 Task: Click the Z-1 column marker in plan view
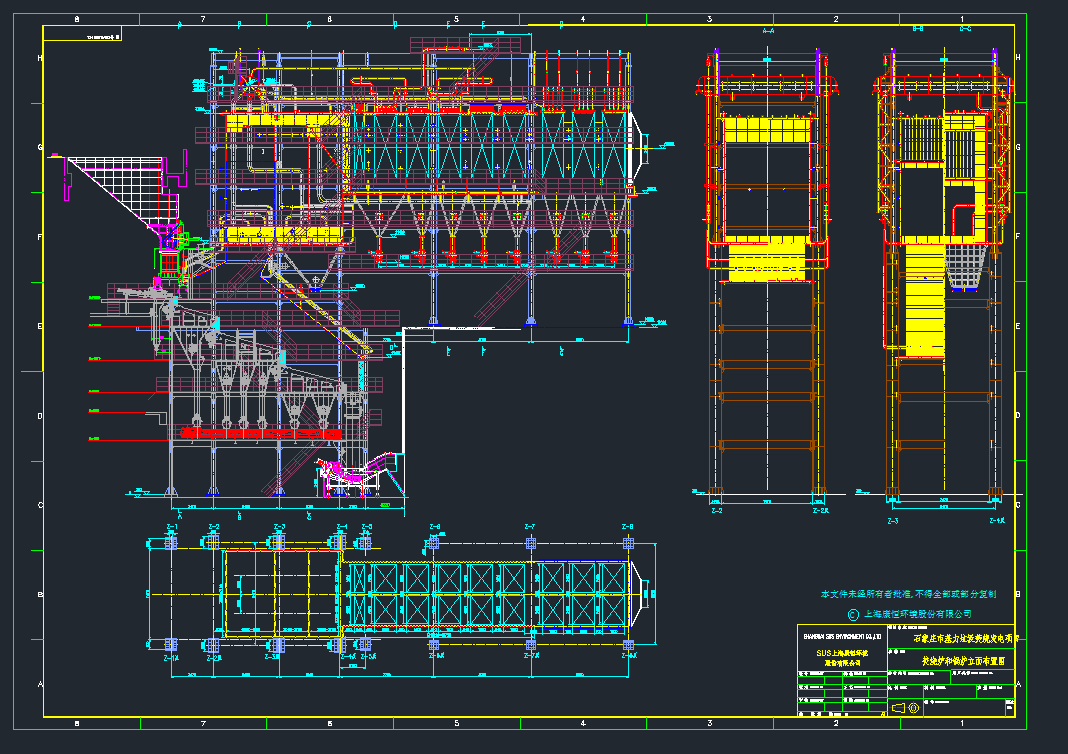click(x=171, y=527)
